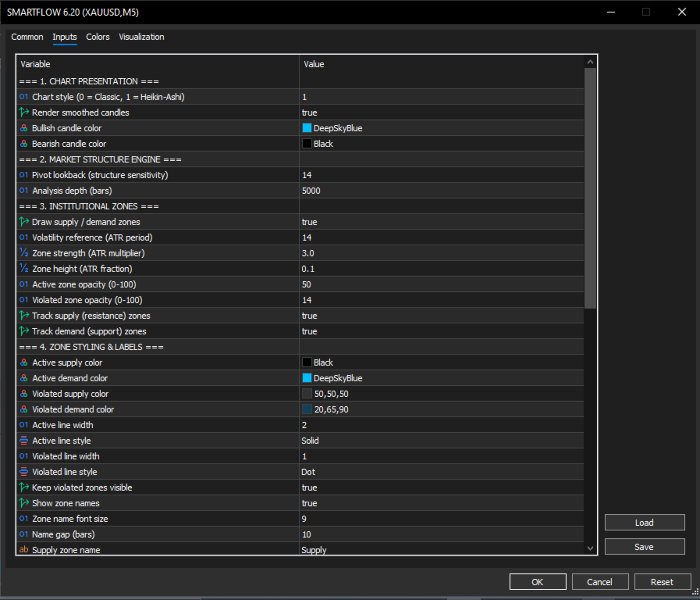Click the boolean icon beside Draw supply / demand zones
The width and height of the screenshot is (700, 600).
24,222
